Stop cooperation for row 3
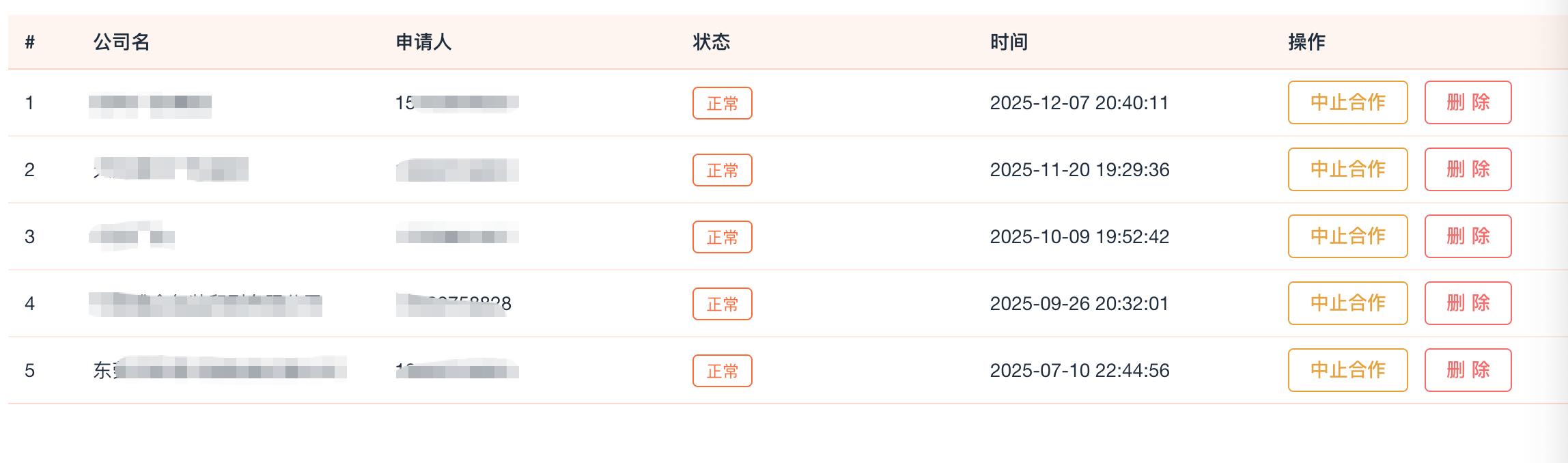Image resolution: width=1568 pixels, height=463 pixels. coord(1347,236)
